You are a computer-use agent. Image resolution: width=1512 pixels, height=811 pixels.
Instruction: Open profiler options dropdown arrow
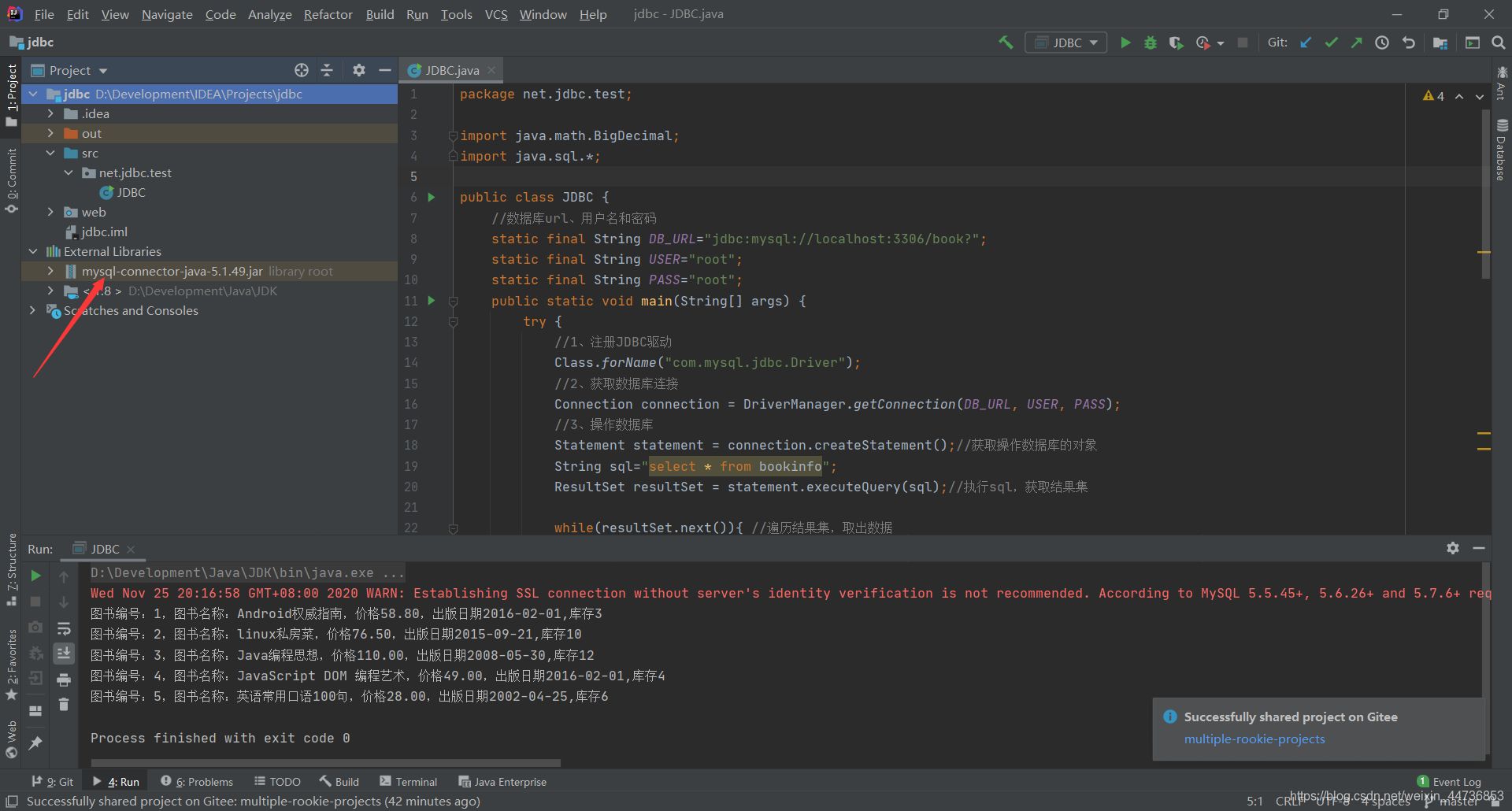[x=1221, y=43]
